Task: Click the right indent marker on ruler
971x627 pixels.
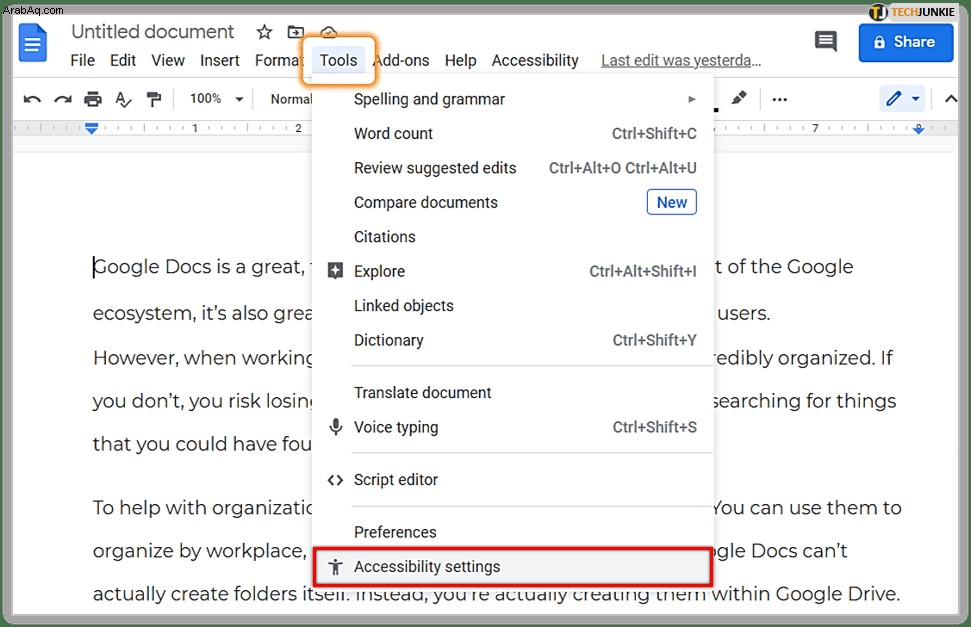Action: [918, 128]
